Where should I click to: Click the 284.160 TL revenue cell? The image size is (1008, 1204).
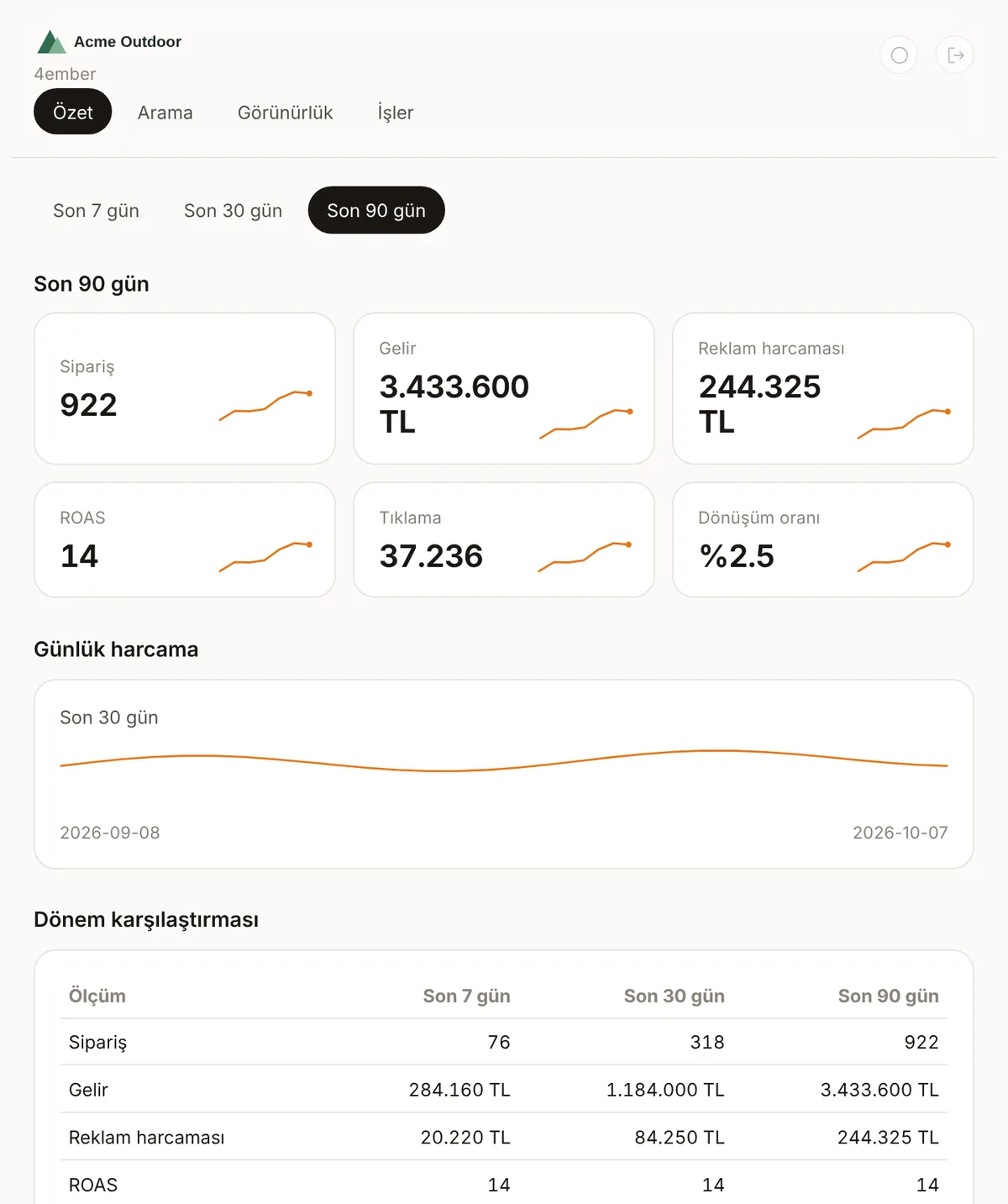coord(459,1090)
